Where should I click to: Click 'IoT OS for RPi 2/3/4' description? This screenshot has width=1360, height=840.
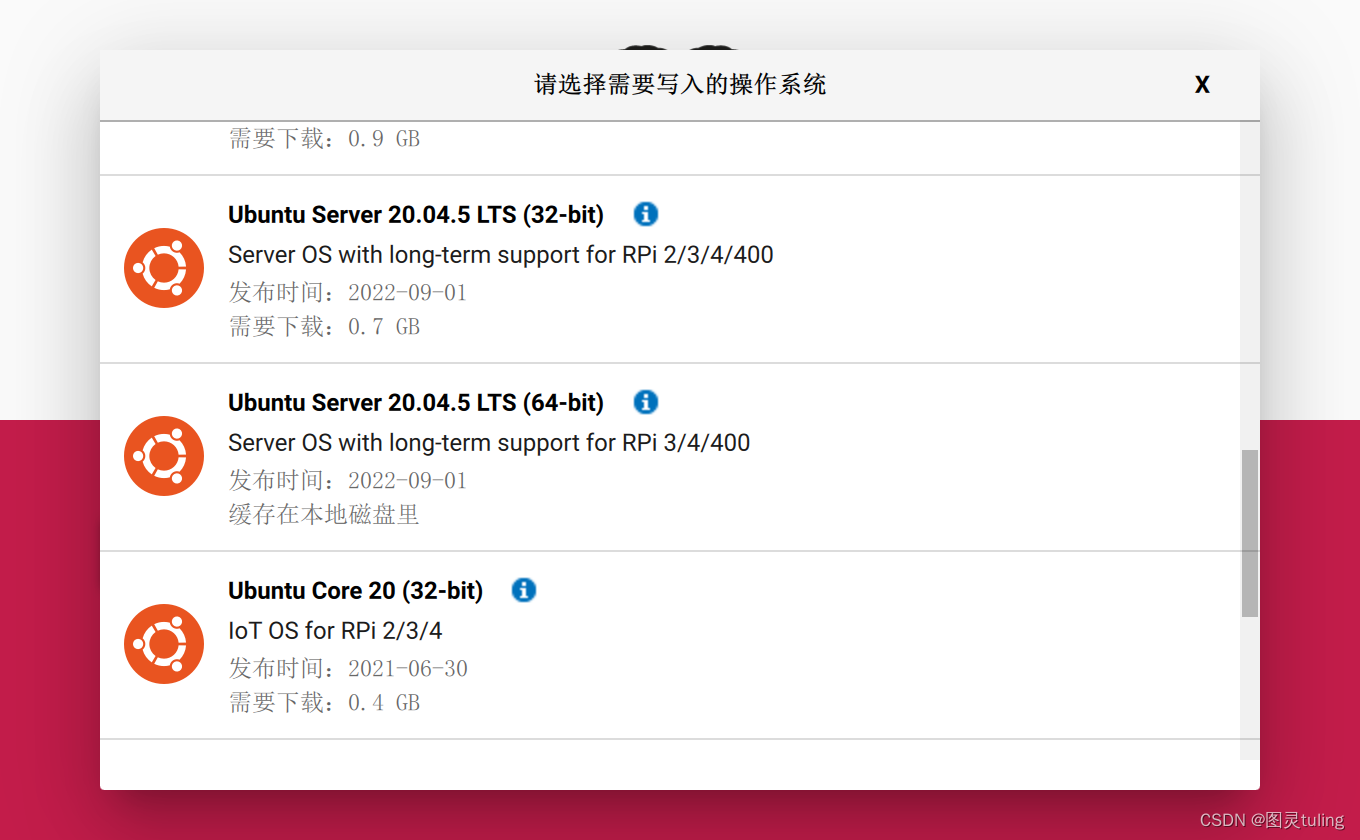point(335,631)
